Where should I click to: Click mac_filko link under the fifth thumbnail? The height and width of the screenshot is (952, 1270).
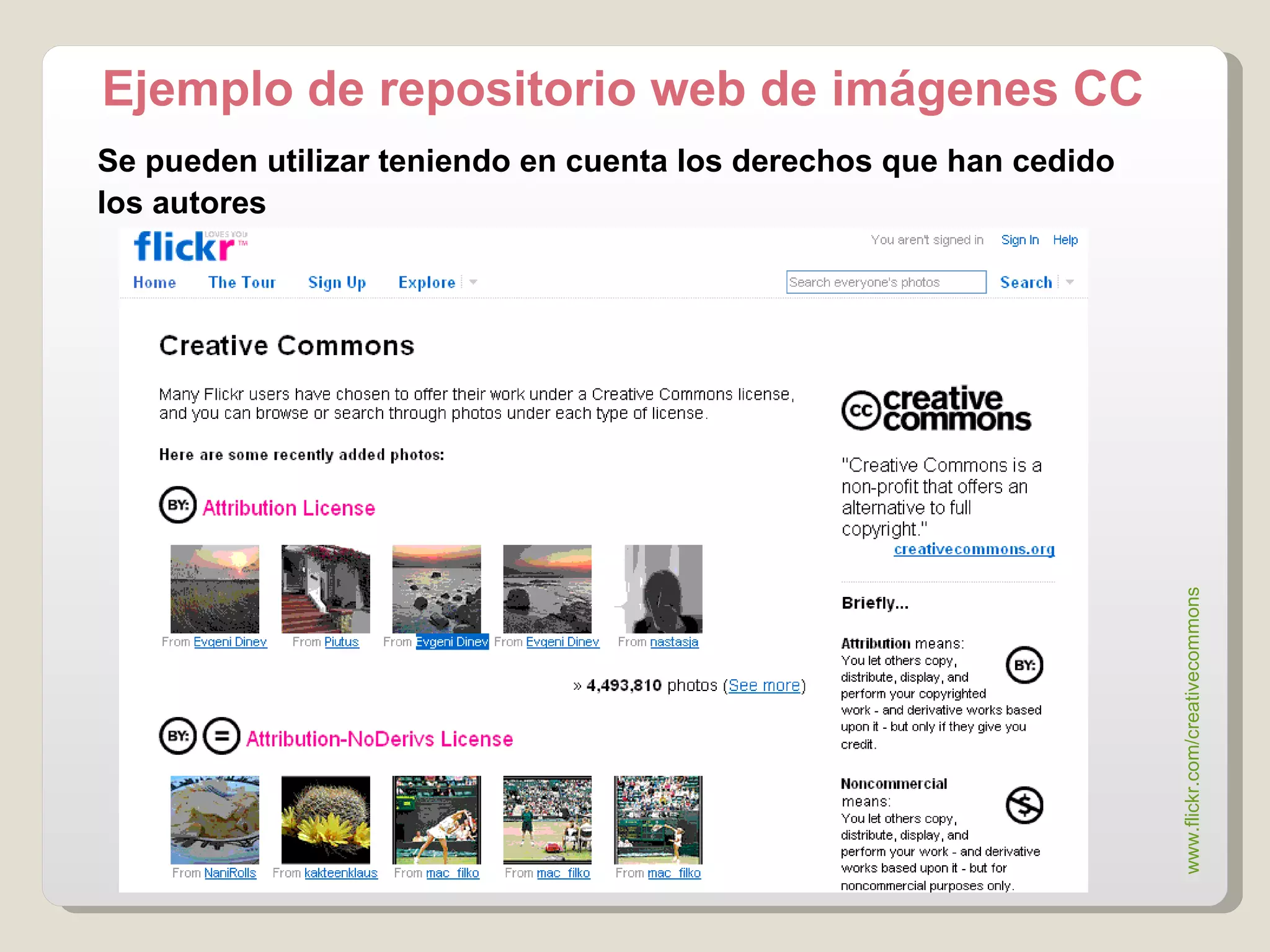[674, 873]
